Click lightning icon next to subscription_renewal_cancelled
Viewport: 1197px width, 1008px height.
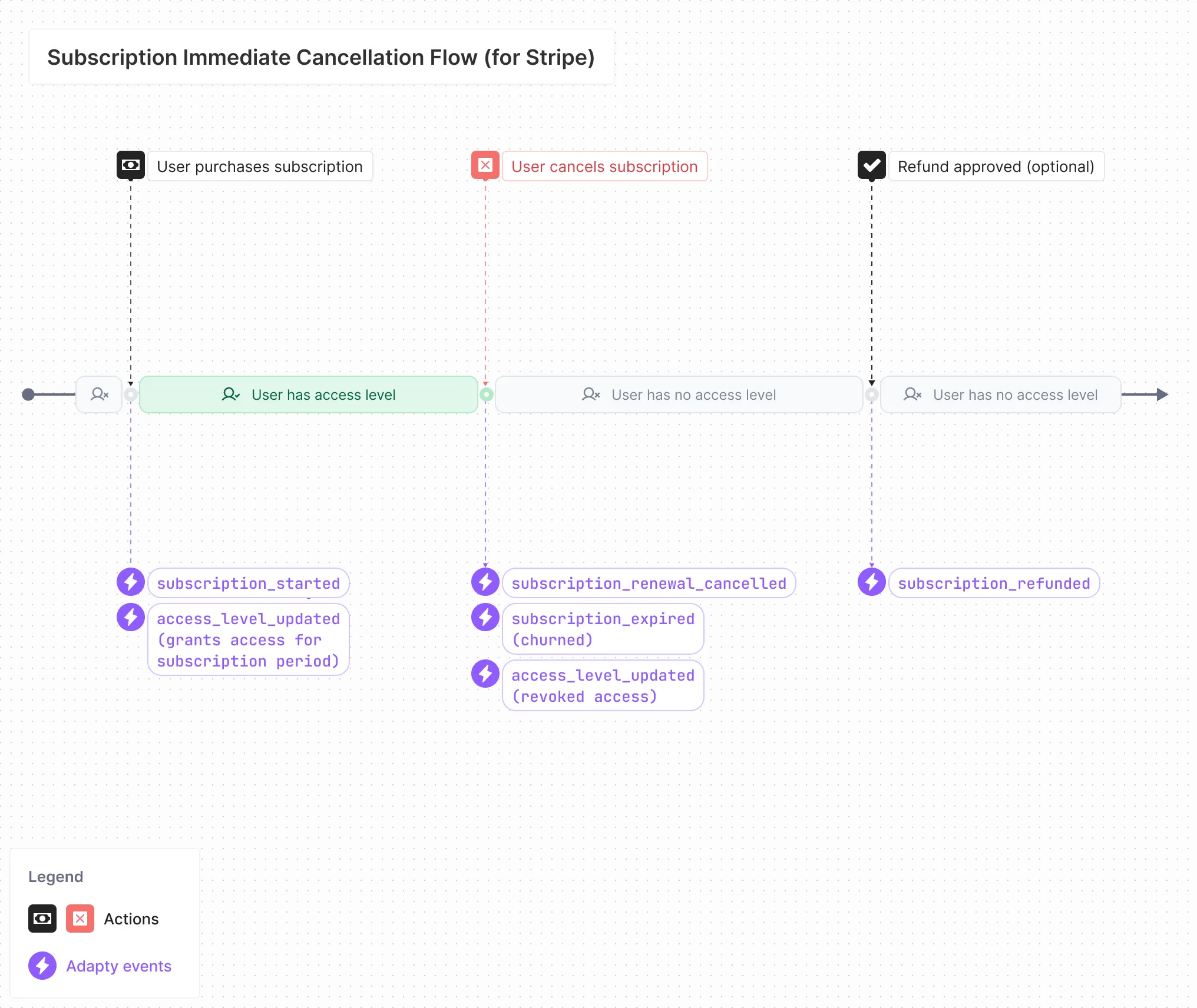(x=485, y=582)
